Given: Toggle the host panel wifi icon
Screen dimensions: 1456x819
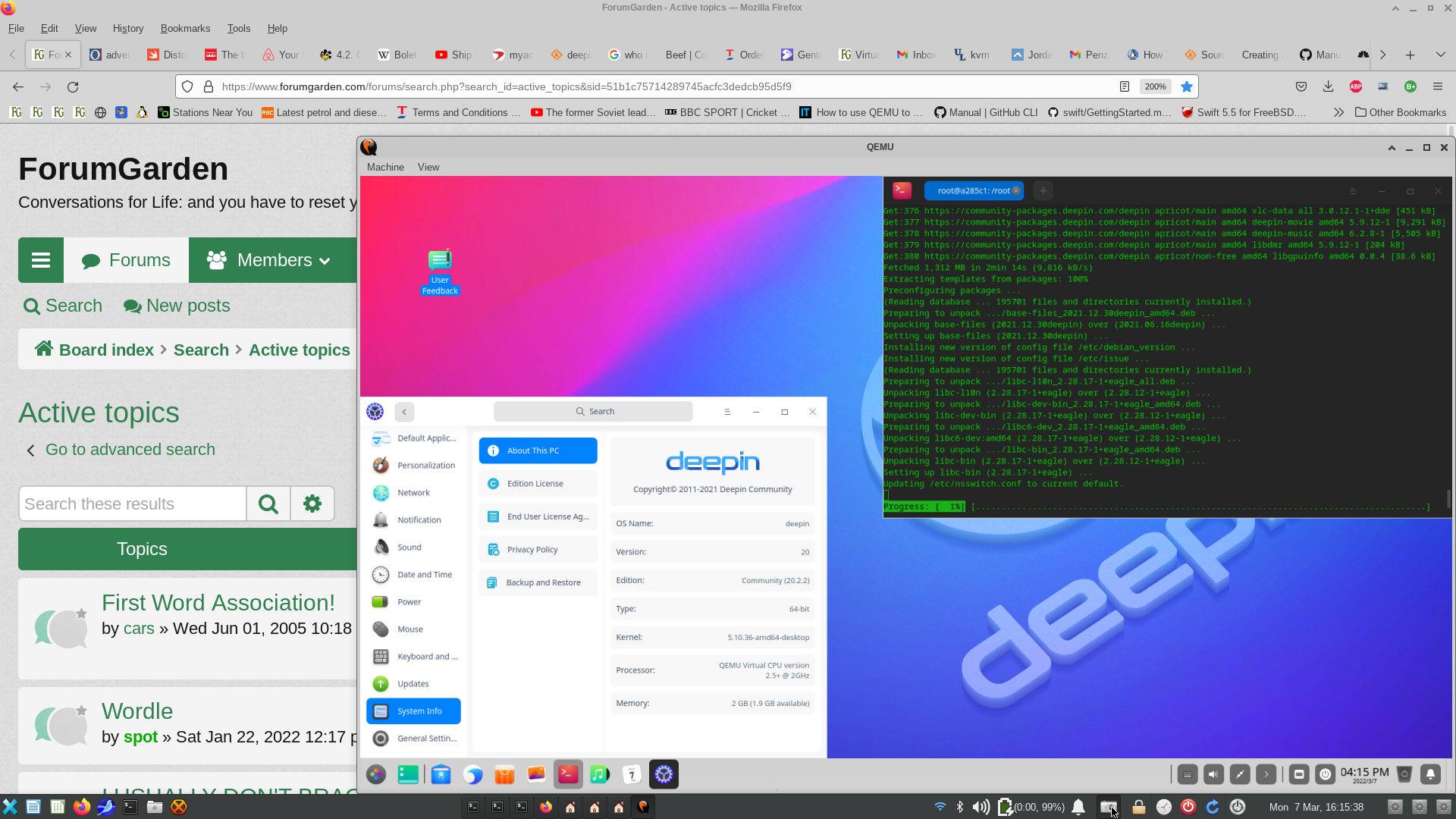Looking at the screenshot, I should [940, 807].
